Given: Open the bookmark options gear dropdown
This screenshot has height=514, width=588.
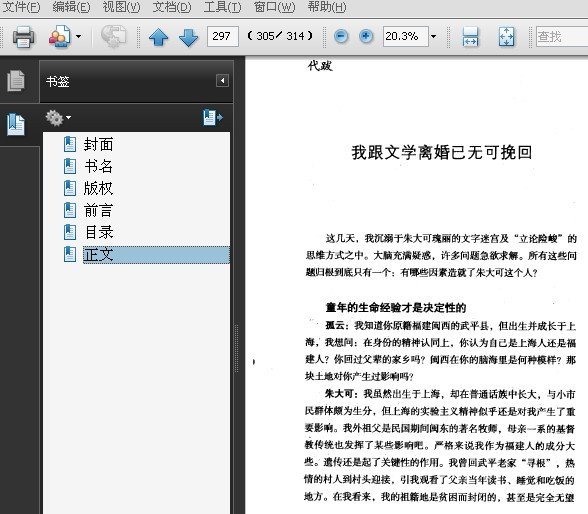Looking at the screenshot, I should tap(58, 118).
